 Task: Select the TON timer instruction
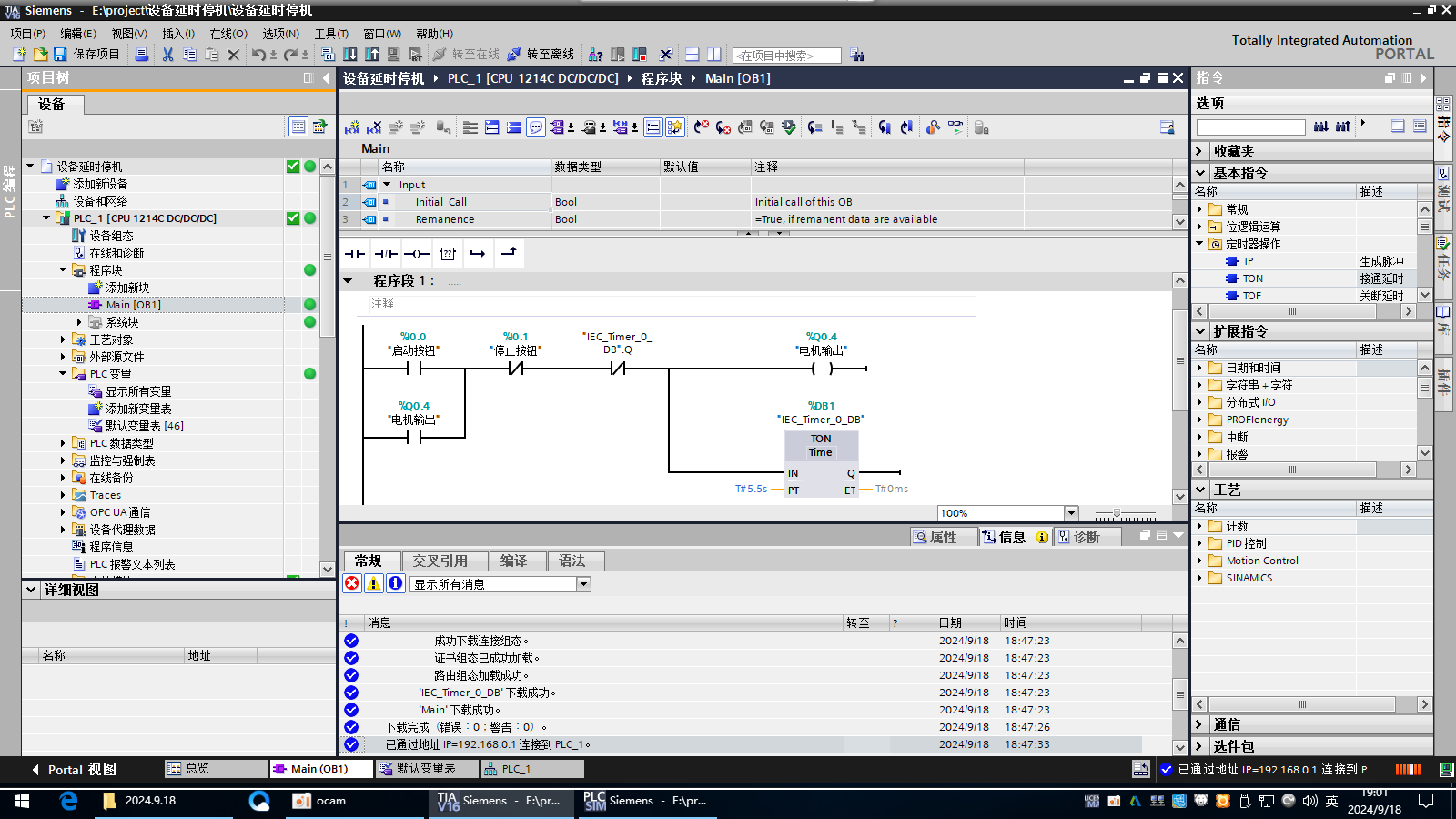pos(1252,278)
